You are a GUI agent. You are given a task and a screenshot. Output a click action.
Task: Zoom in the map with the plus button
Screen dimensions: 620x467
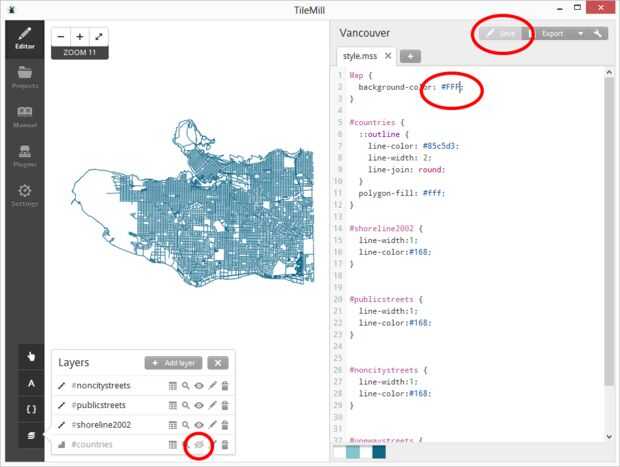(80, 37)
